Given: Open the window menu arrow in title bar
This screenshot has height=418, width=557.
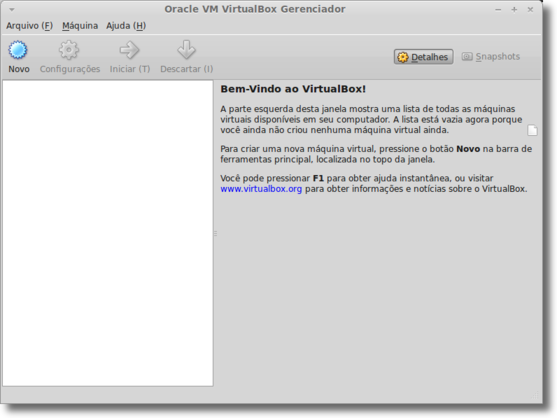Looking at the screenshot, I should (12, 10).
